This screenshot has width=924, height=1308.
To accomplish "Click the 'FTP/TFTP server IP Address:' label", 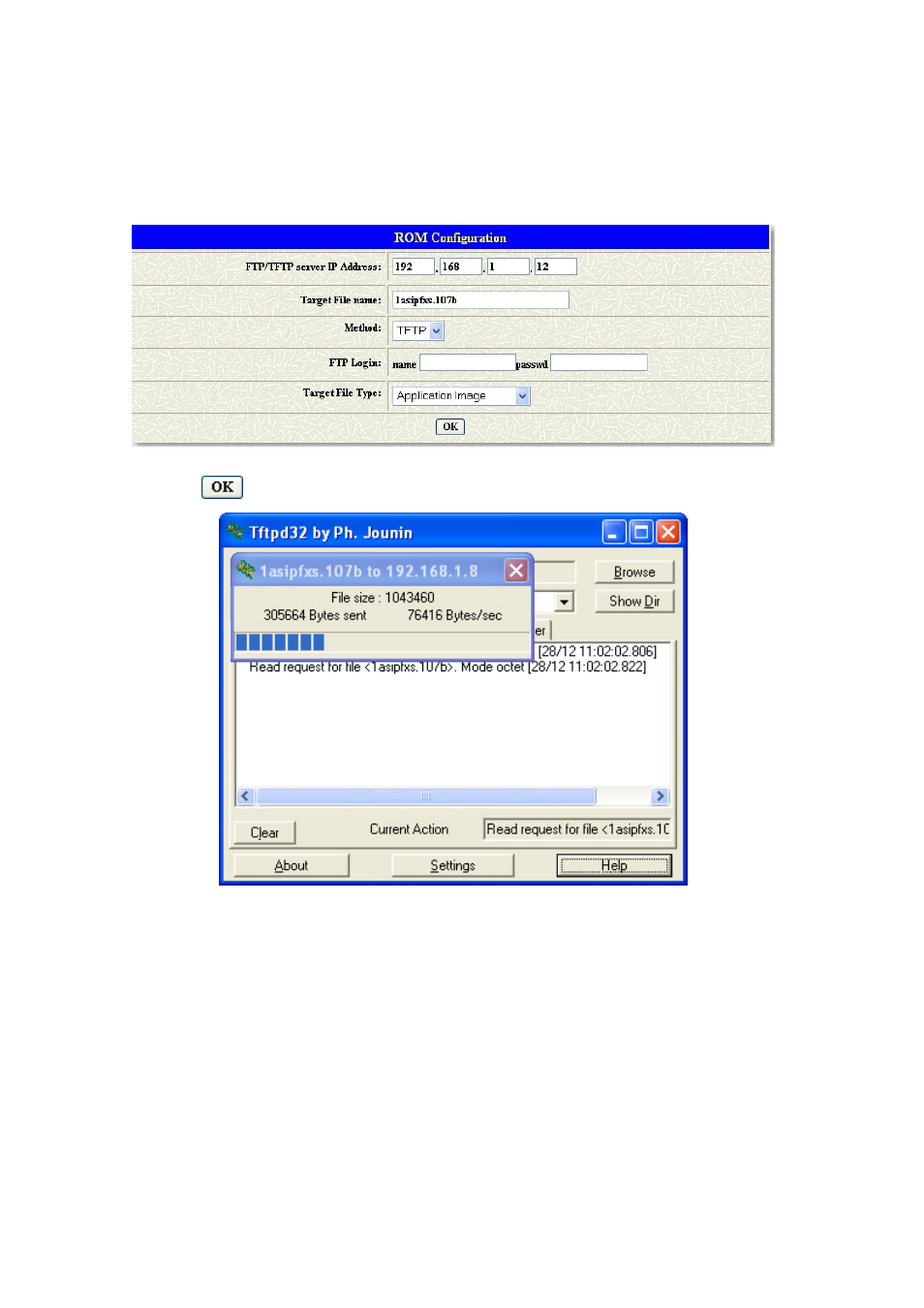I will tap(313, 266).
